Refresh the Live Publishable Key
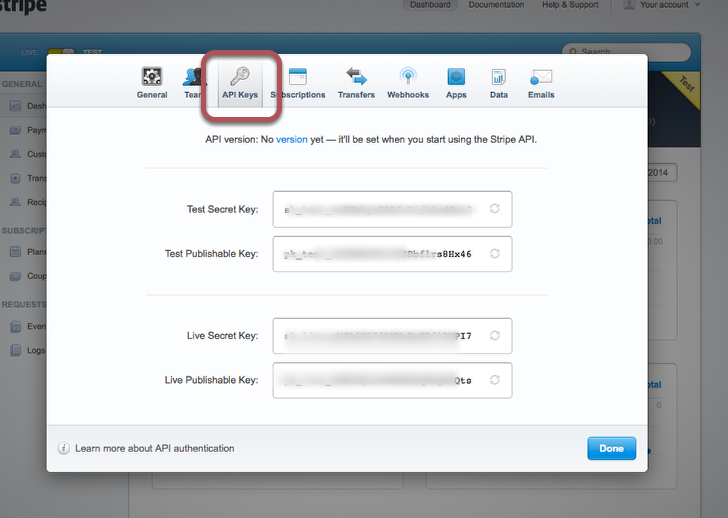 (x=494, y=380)
